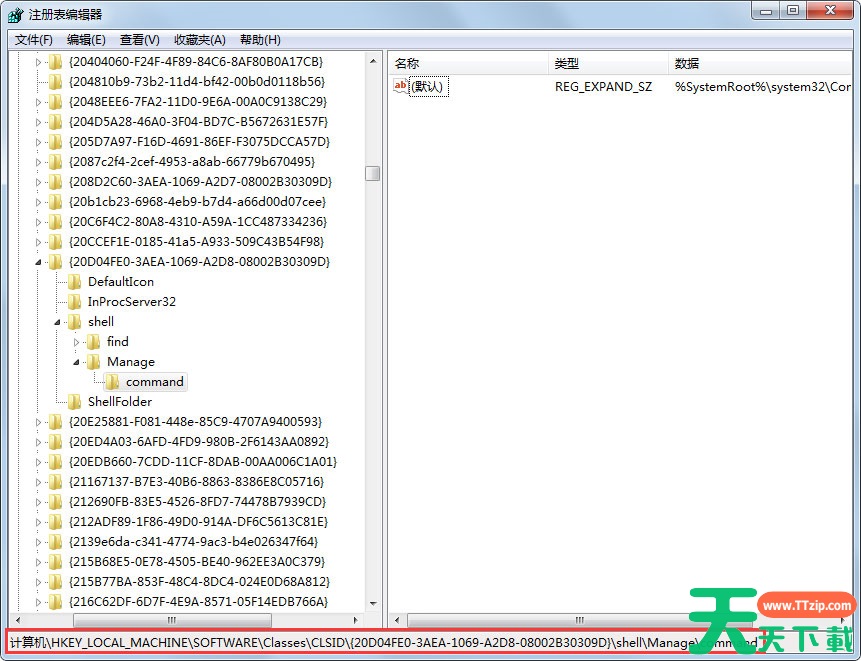This screenshot has width=861, height=661.
Task: Click the Registry Editor title bar icon
Action: point(16,14)
